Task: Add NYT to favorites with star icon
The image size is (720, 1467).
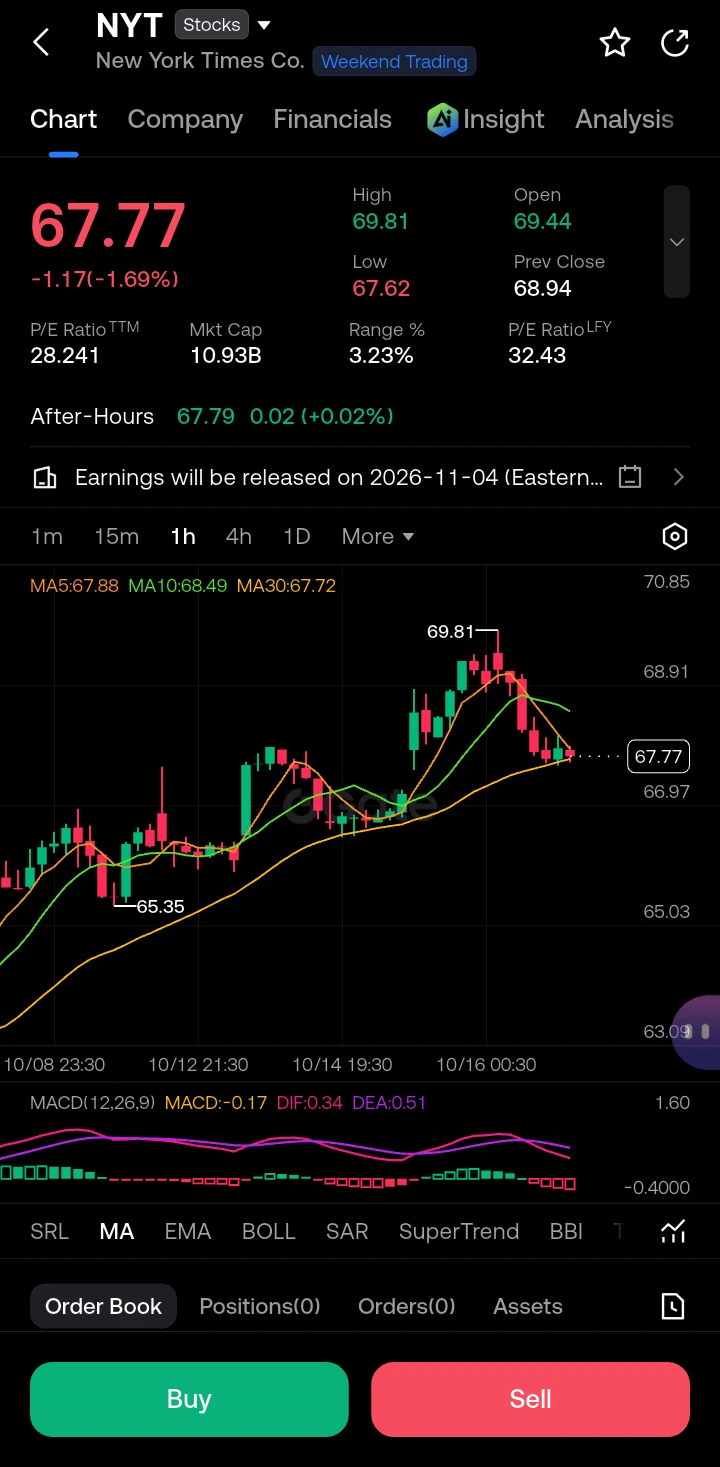Action: (x=614, y=42)
